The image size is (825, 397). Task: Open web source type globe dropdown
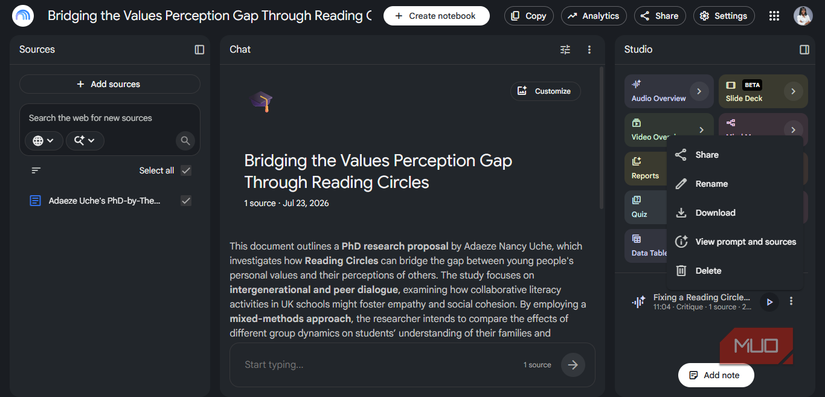(44, 141)
